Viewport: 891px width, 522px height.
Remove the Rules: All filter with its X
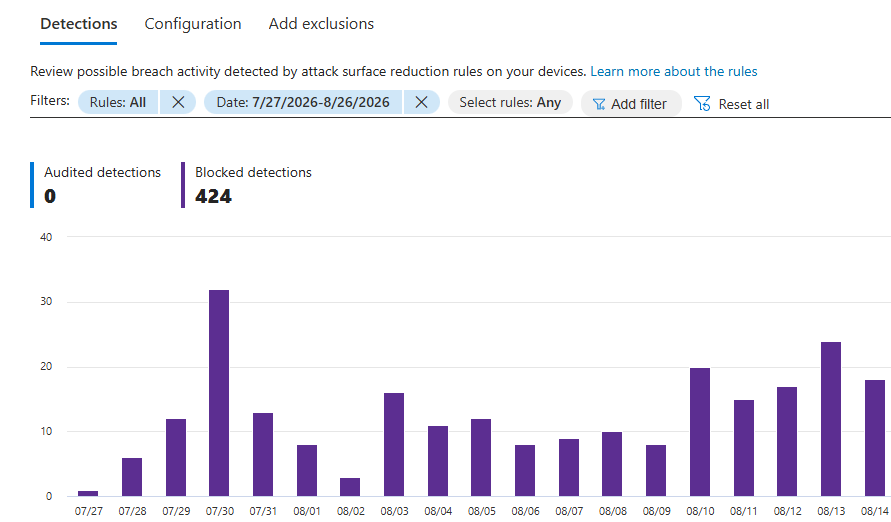tap(178, 102)
